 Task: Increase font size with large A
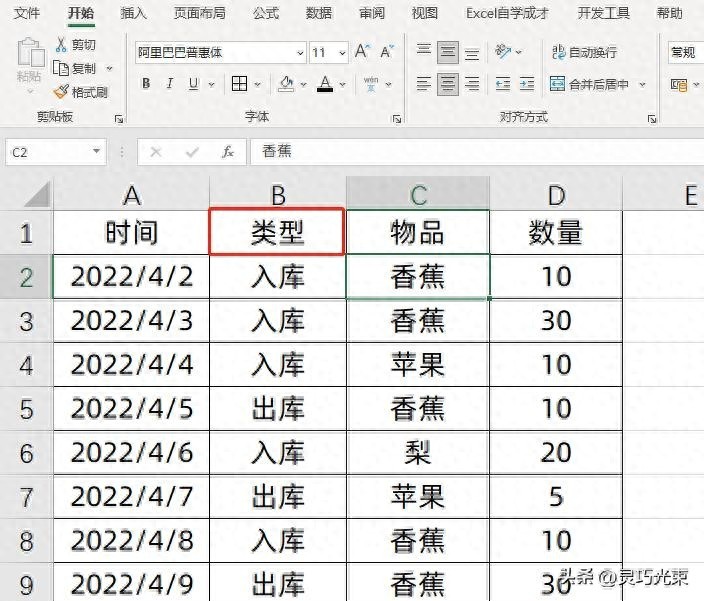pos(362,51)
